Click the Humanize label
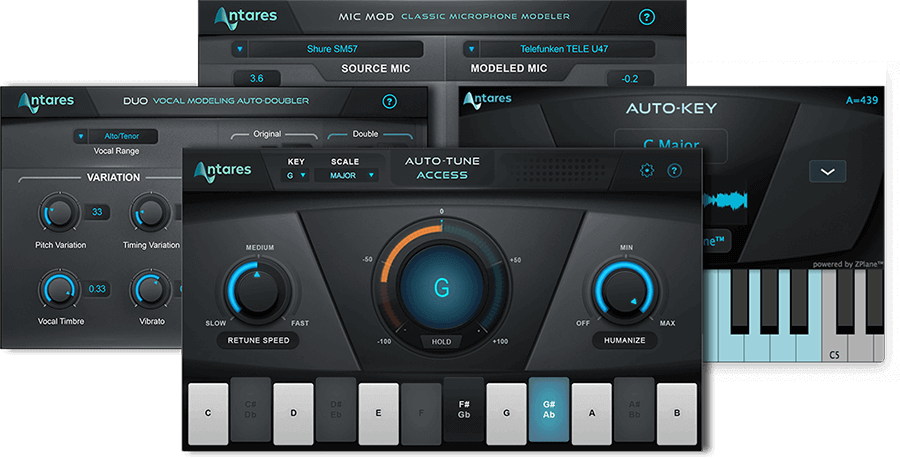Viewport: 900px width, 458px height. pos(624,340)
